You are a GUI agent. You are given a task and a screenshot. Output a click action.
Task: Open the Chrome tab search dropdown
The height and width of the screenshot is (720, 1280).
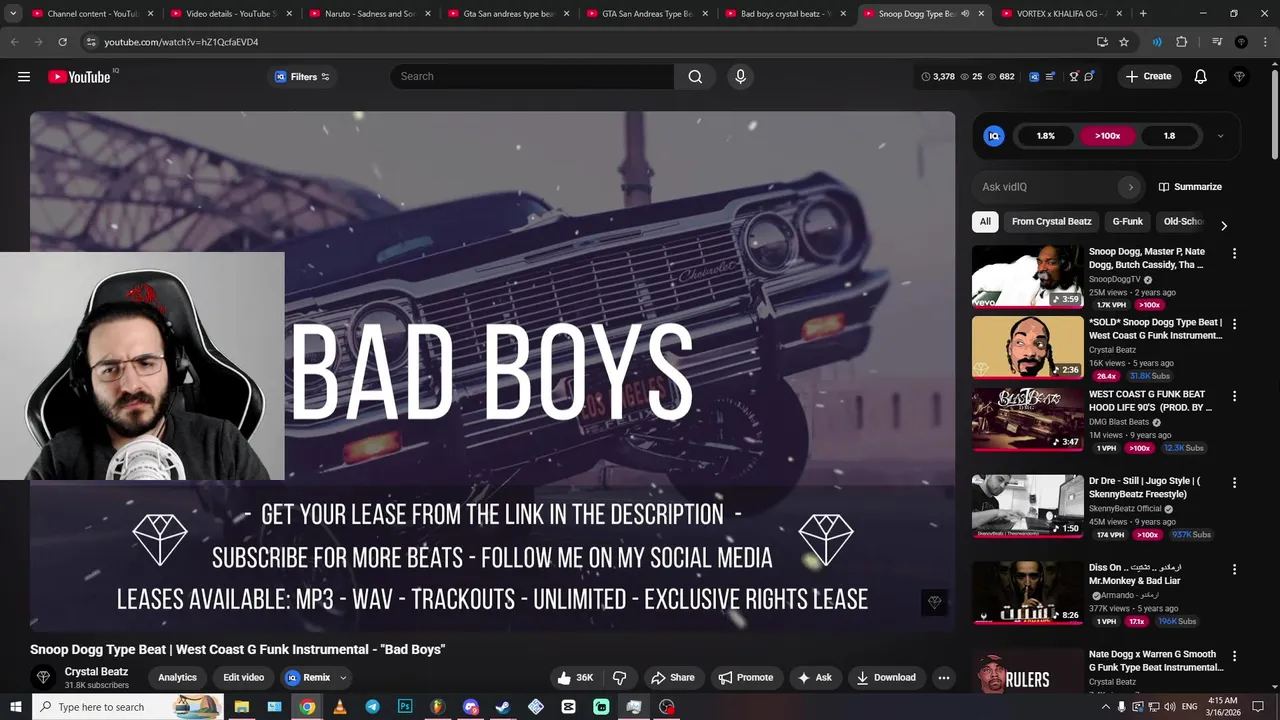click(x=13, y=14)
